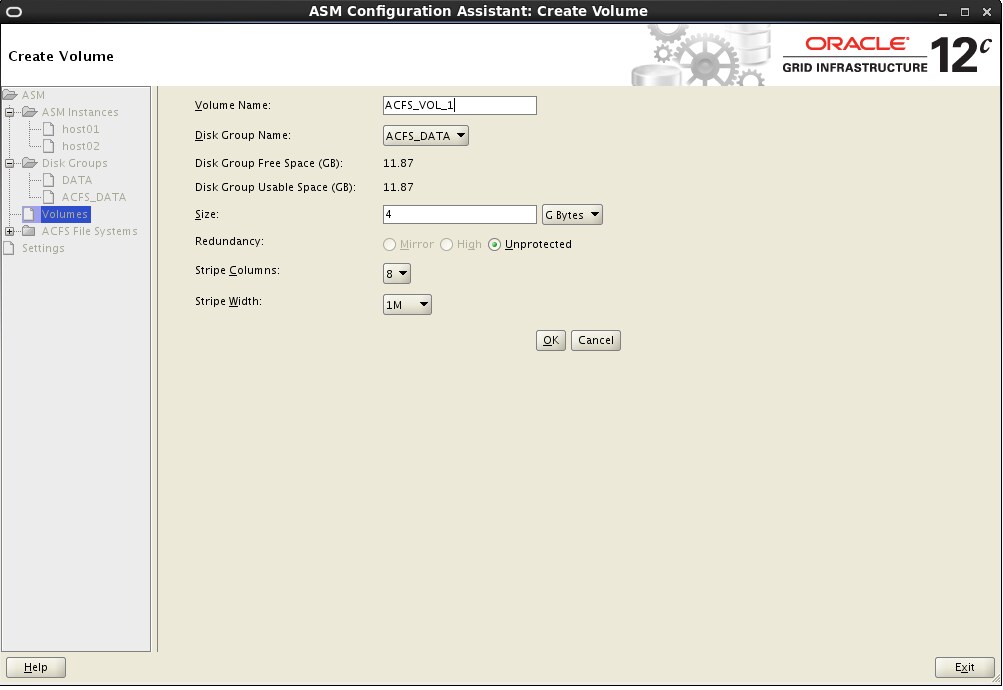Click the ASM Instances folder icon
Image resolution: width=1003 pixels, height=690 pixels.
click(x=29, y=112)
